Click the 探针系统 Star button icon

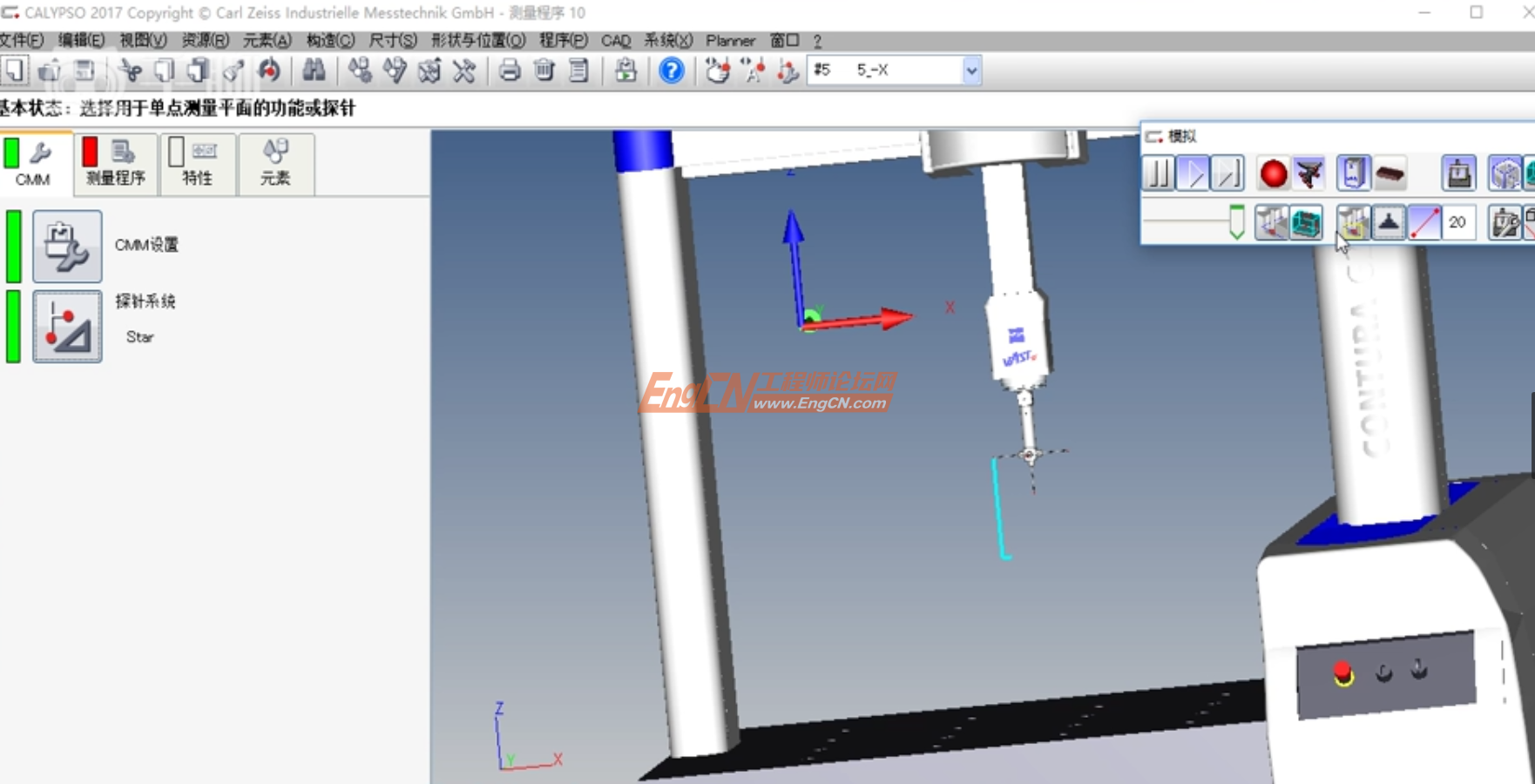(67, 327)
